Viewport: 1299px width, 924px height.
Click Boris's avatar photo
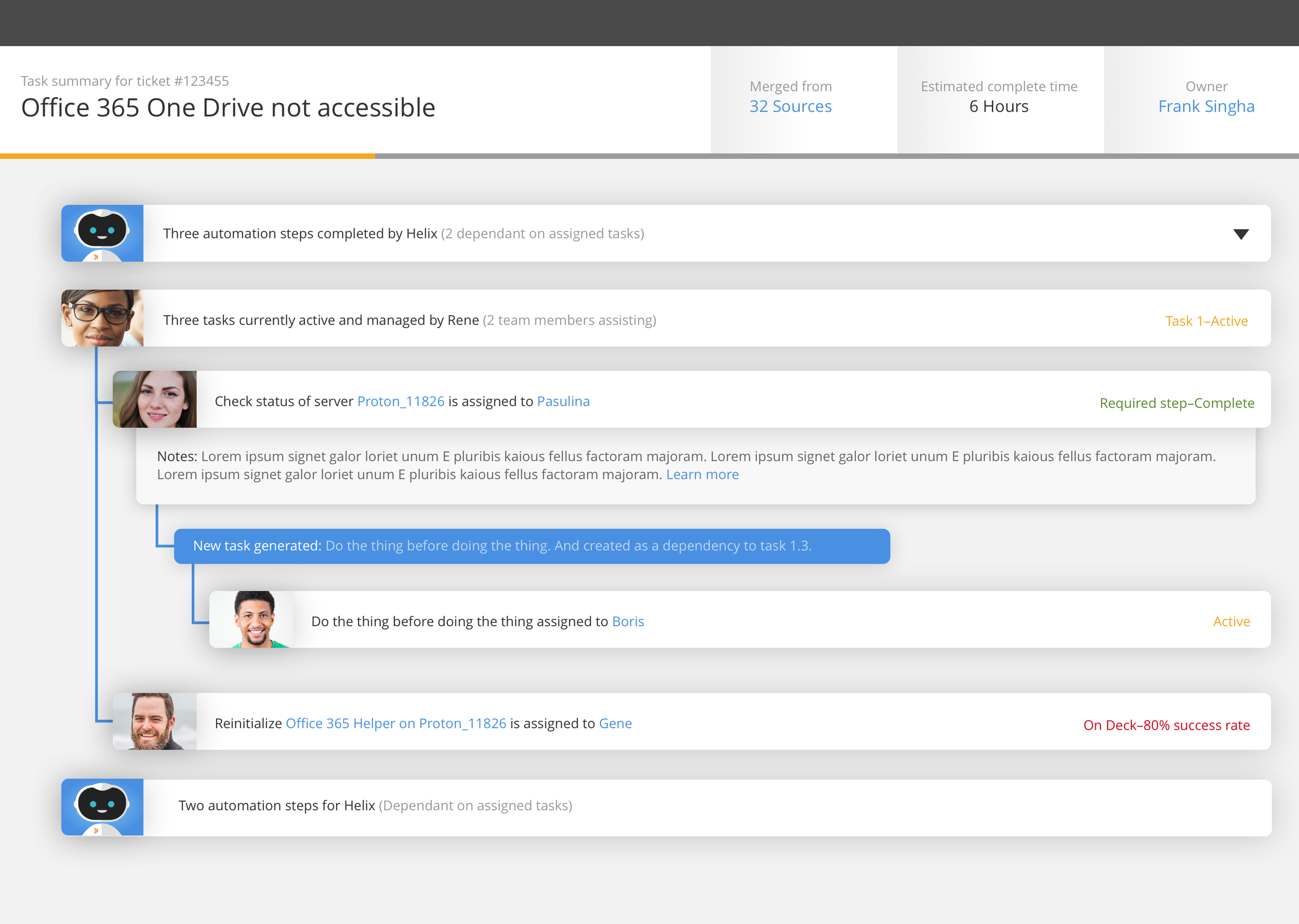252,619
